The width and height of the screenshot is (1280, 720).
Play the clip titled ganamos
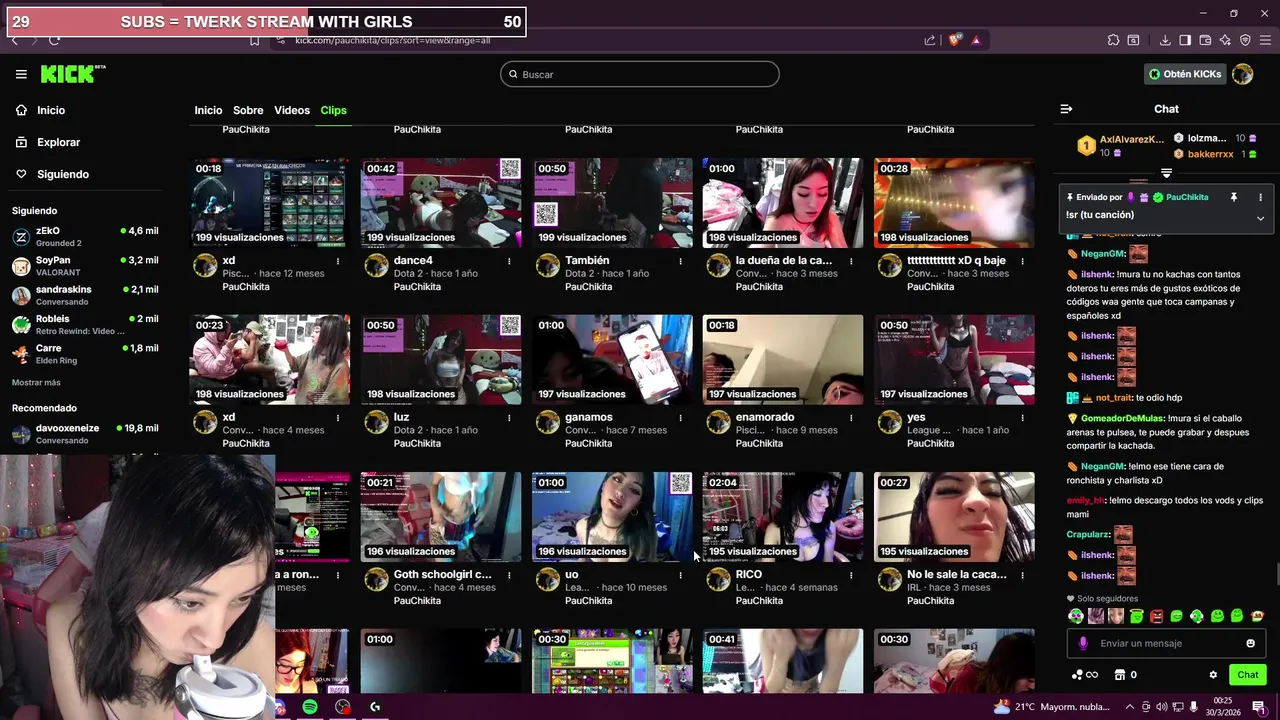click(612, 360)
